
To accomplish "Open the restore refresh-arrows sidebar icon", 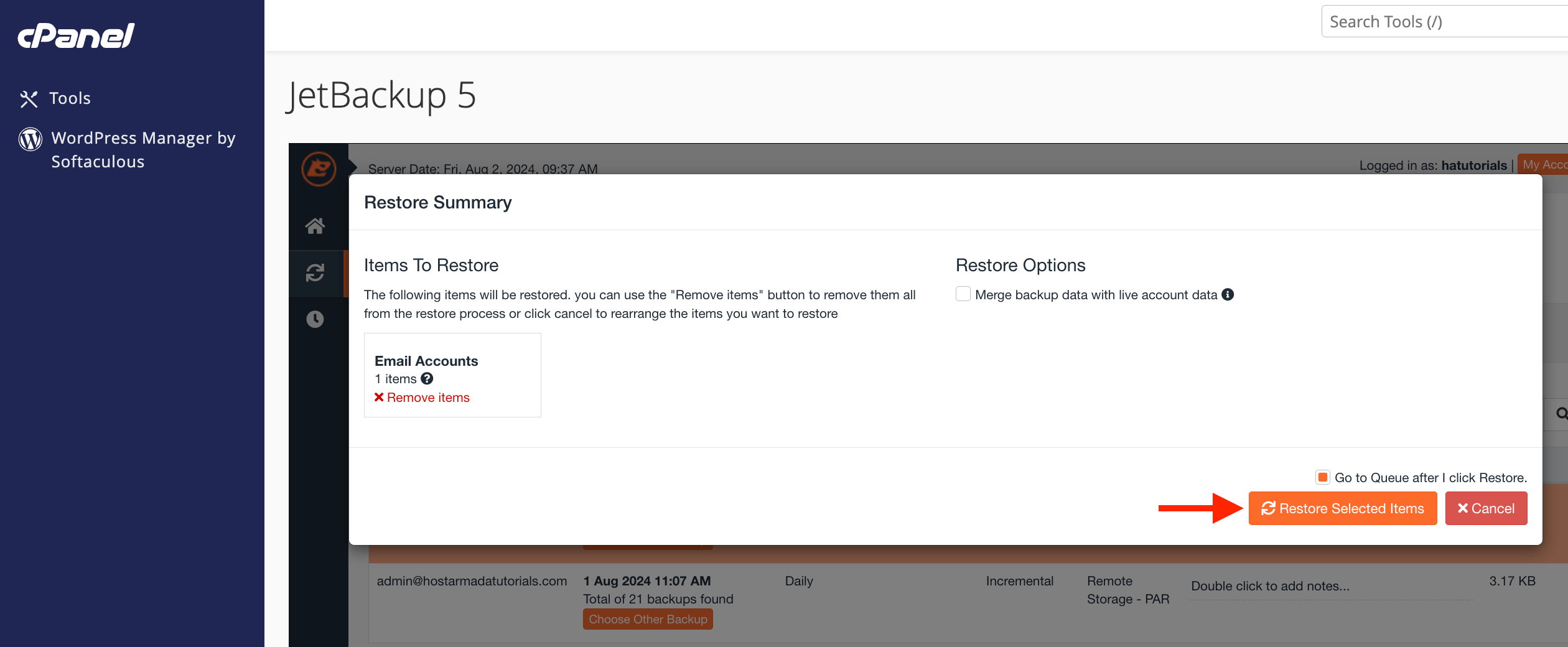I will [315, 272].
